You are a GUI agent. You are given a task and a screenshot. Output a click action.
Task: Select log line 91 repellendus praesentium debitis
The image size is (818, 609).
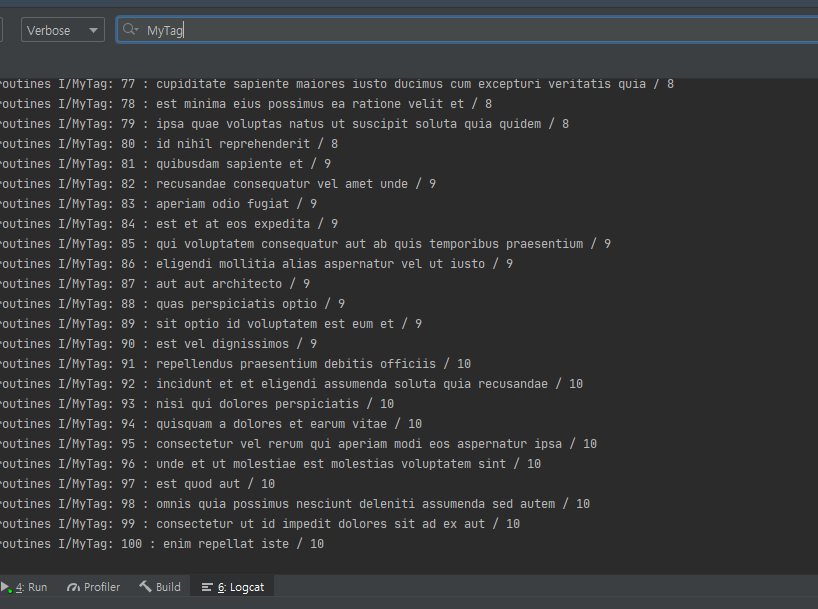click(236, 364)
